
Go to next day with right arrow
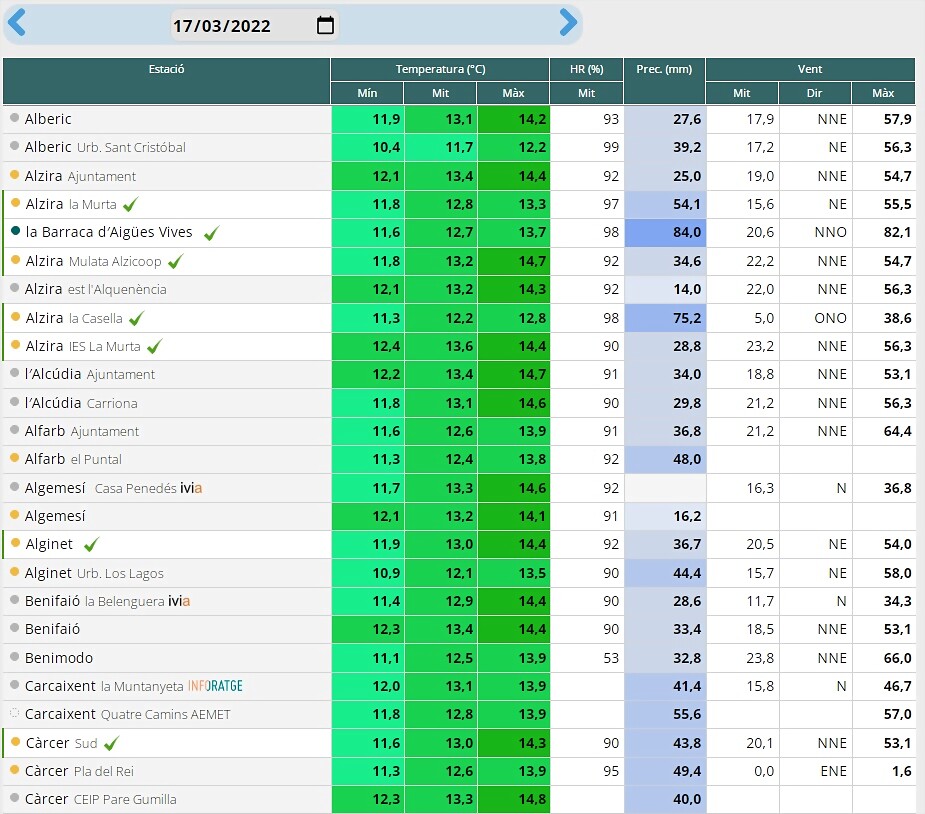(568, 23)
